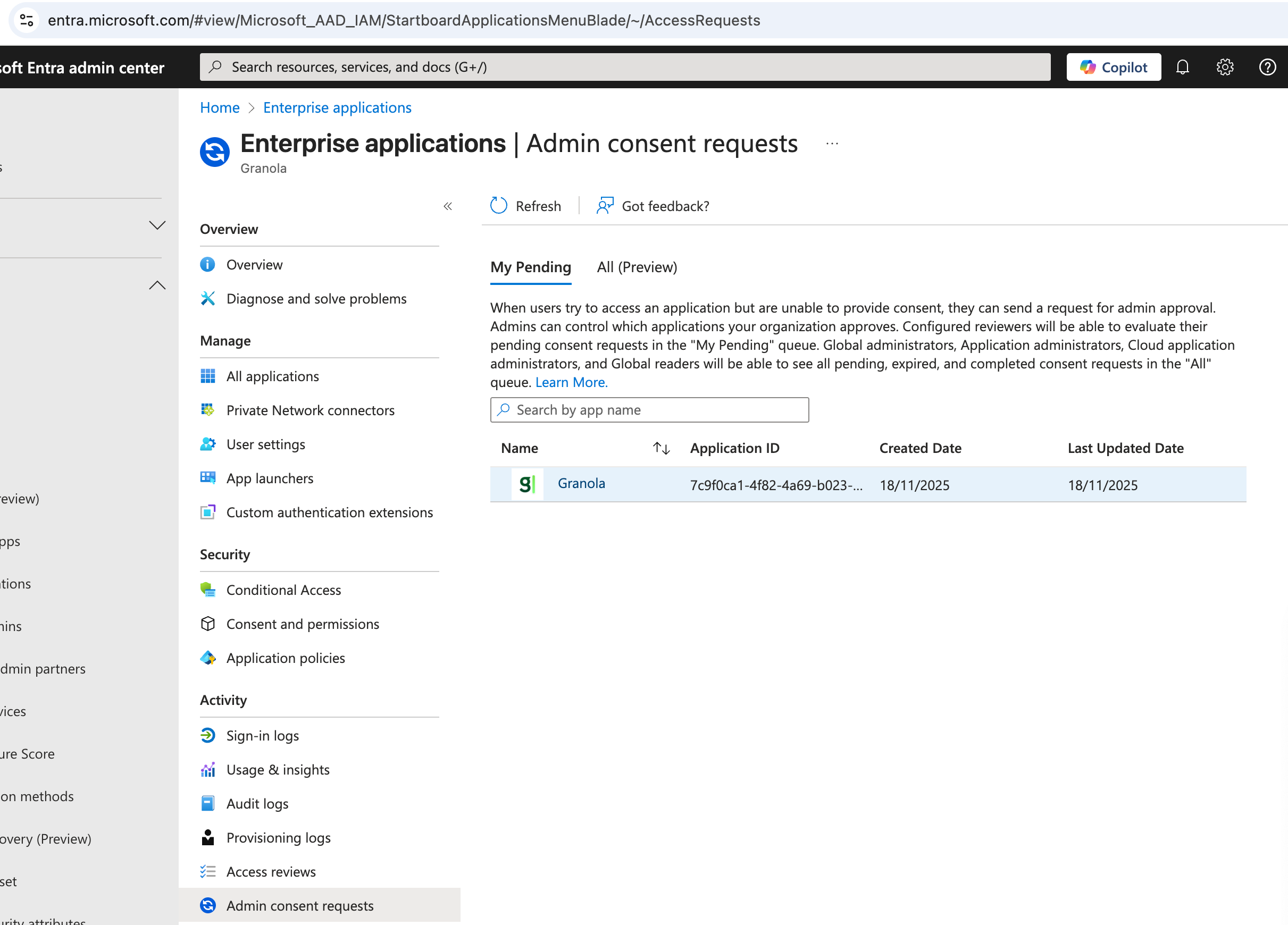Click the Search by app name field
Image resolution: width=1288 pixels, height=925 pixels.
[x=649, y=410]
